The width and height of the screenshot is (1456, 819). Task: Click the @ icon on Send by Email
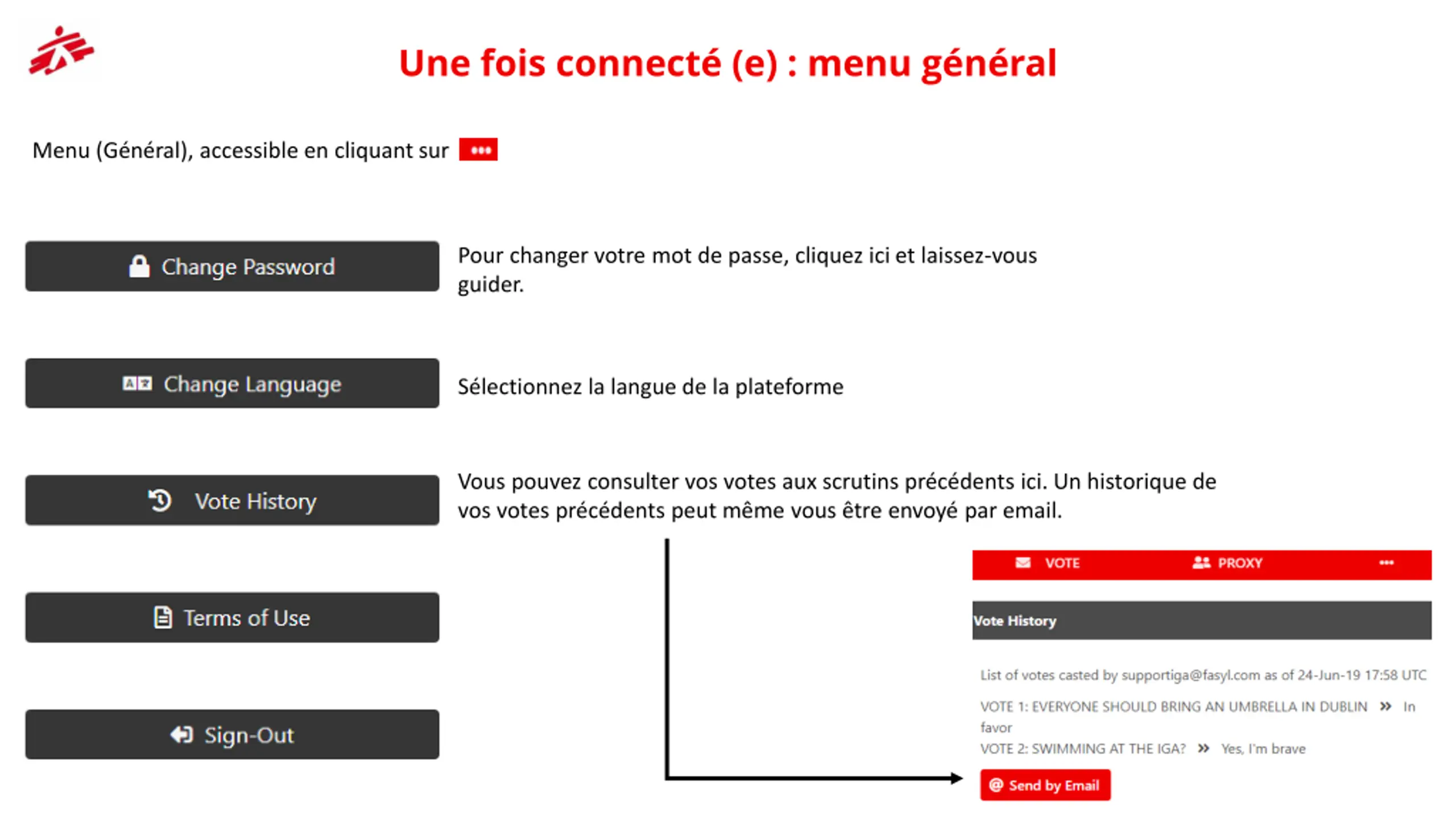click(x=996, y=785)
